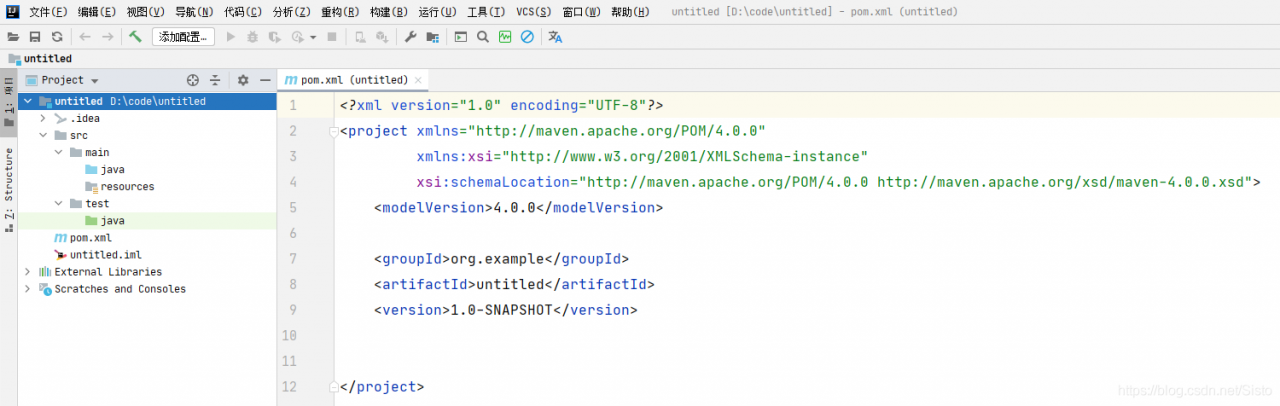The width and height of the screenshot is (1280, 406).
Task: Expand the .idea folder
Action: click(44, 118)
